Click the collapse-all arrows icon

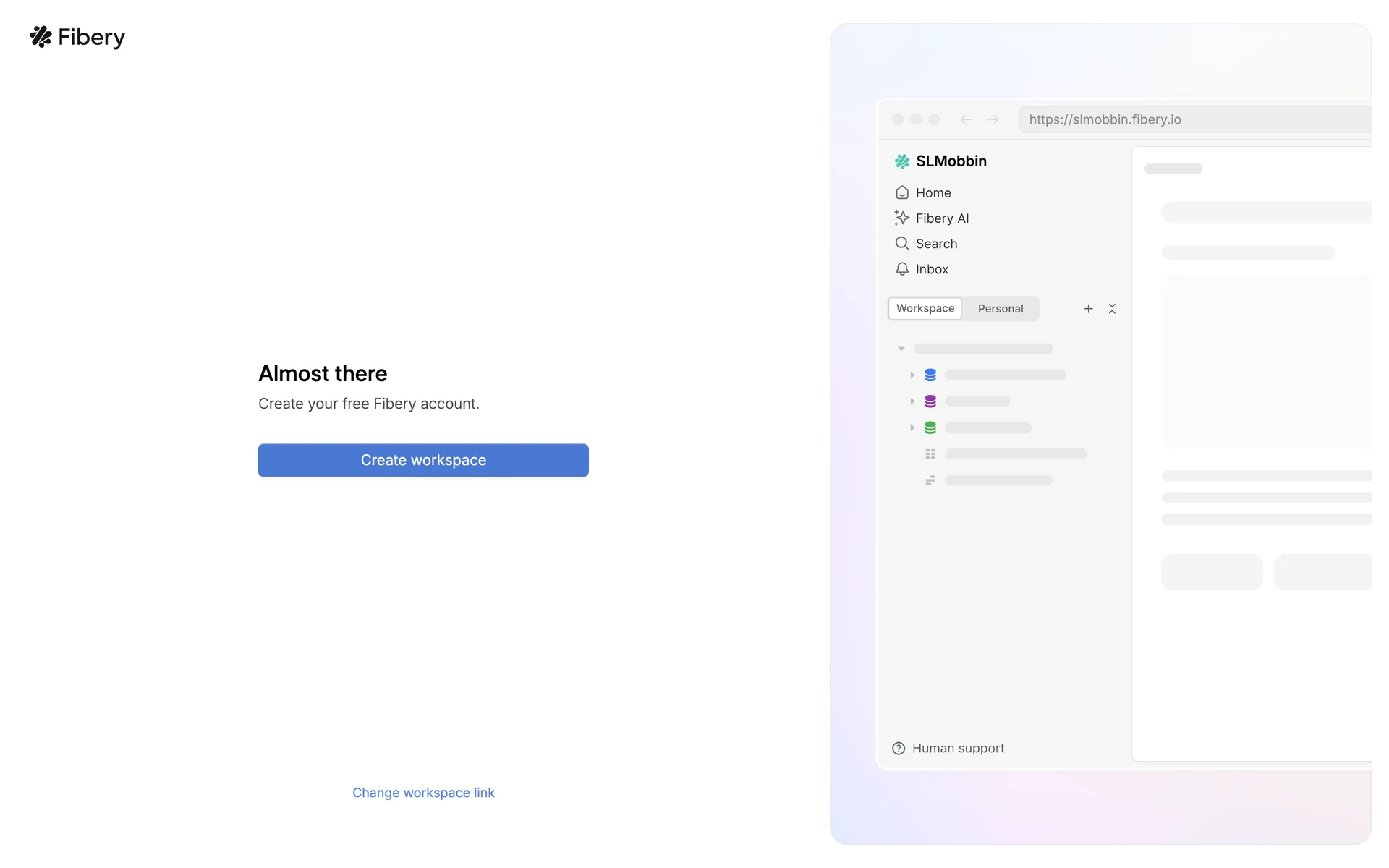tap(1112, 309)
